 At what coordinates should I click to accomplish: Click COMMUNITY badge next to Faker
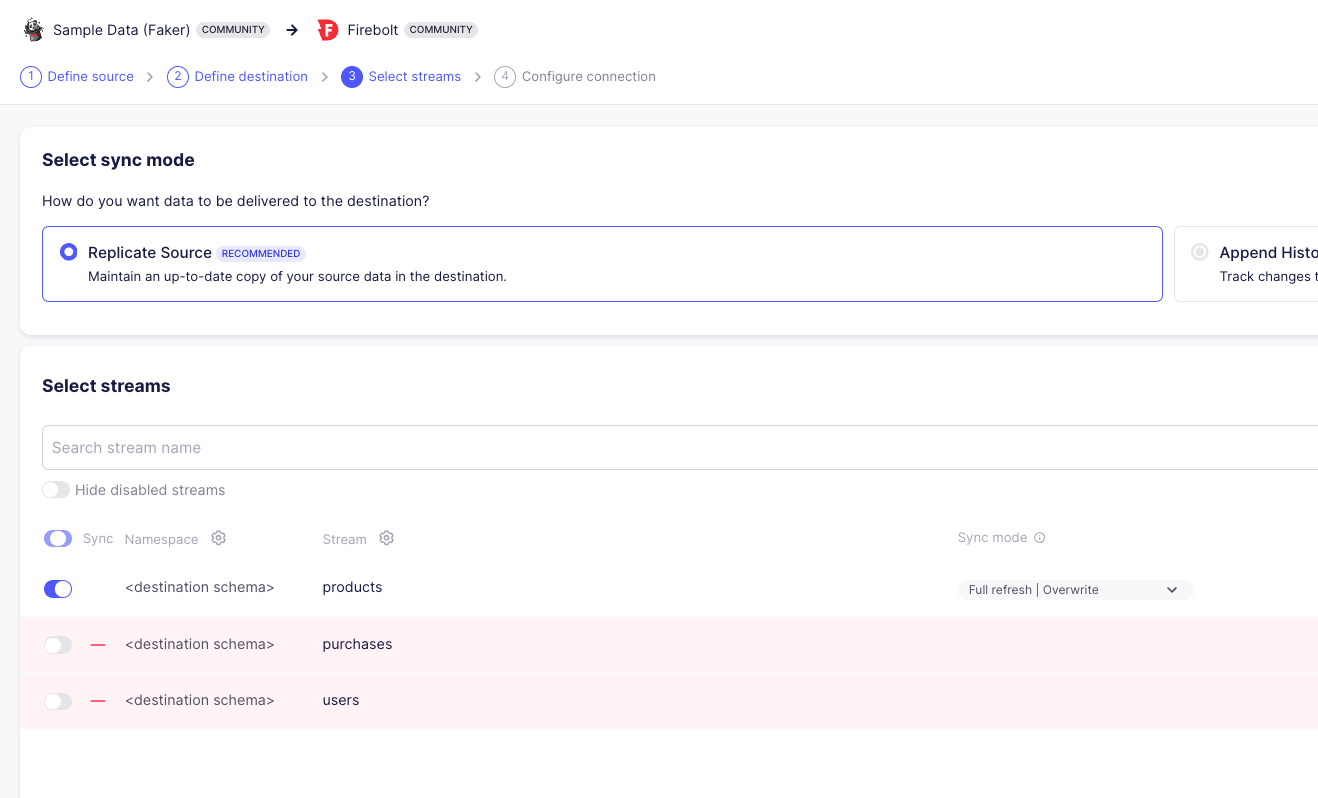[233, 30]
